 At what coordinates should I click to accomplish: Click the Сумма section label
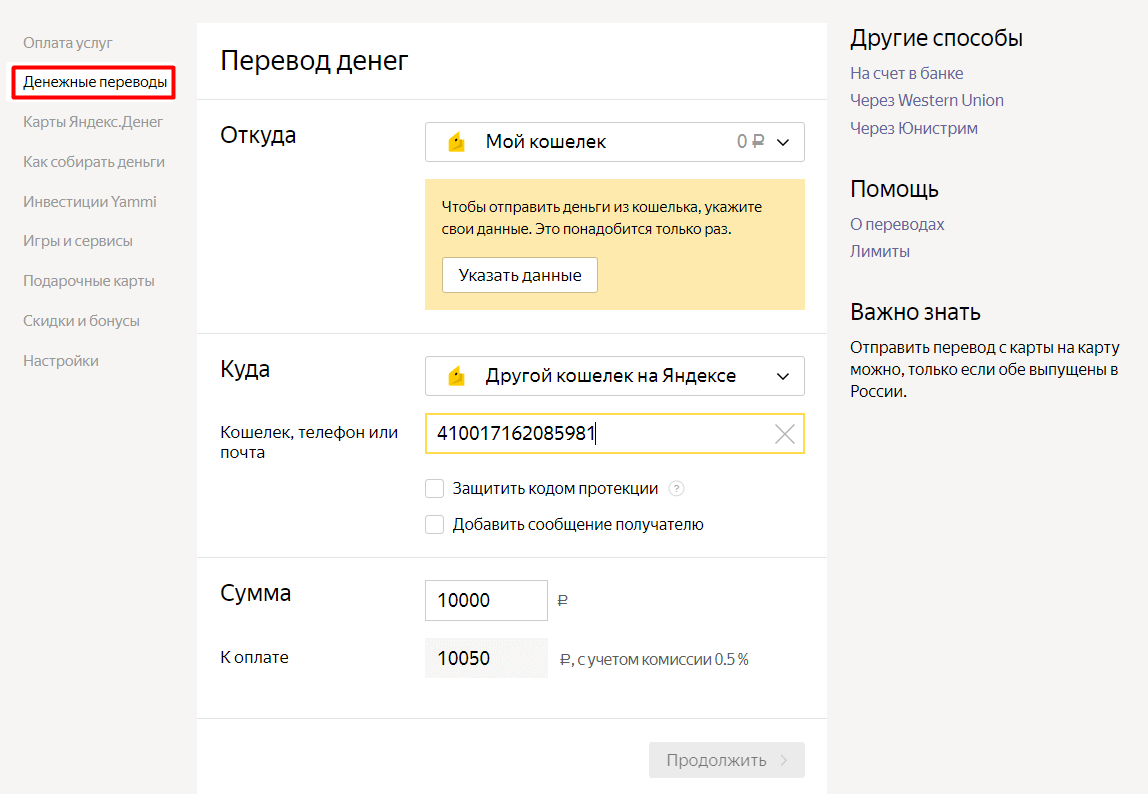coord(256,593)
